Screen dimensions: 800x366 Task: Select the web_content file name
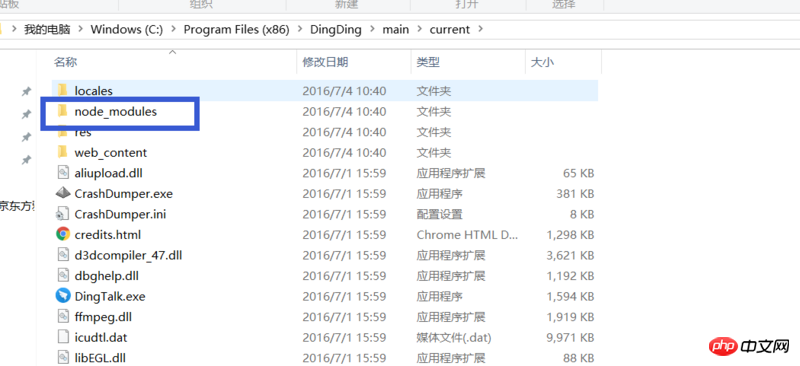[110, 153]
